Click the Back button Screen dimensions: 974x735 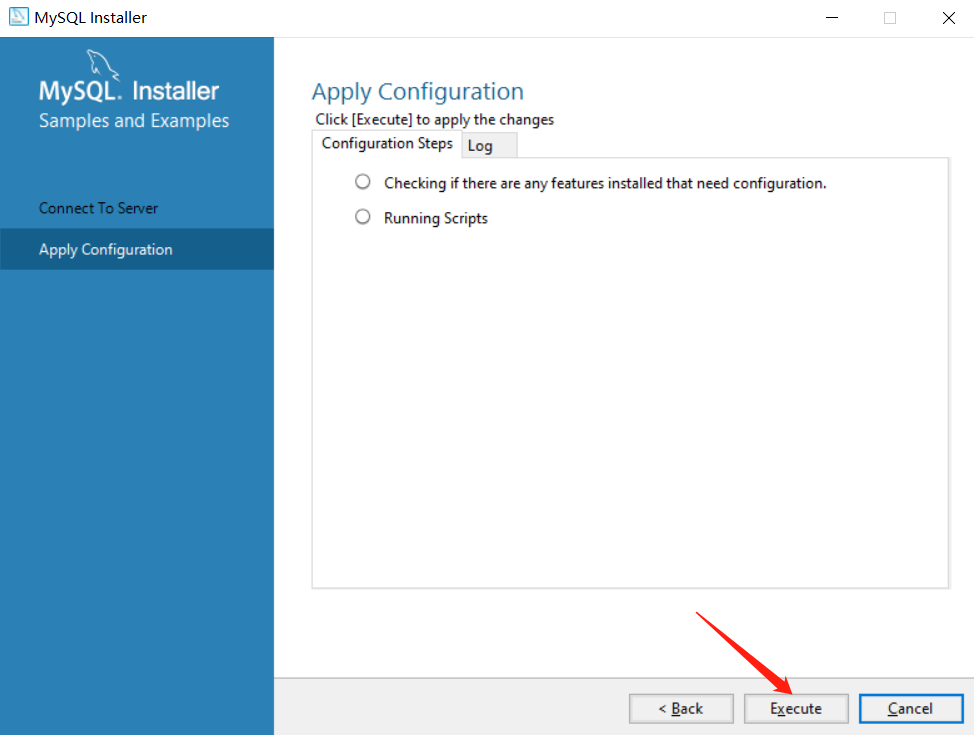(681, 708)
